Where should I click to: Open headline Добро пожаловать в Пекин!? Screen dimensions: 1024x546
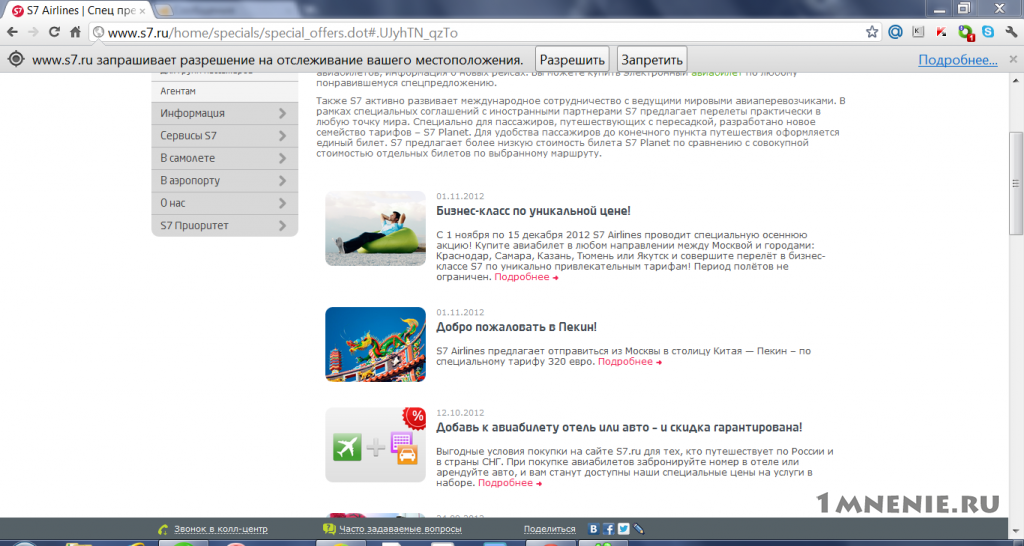point(517,327)
